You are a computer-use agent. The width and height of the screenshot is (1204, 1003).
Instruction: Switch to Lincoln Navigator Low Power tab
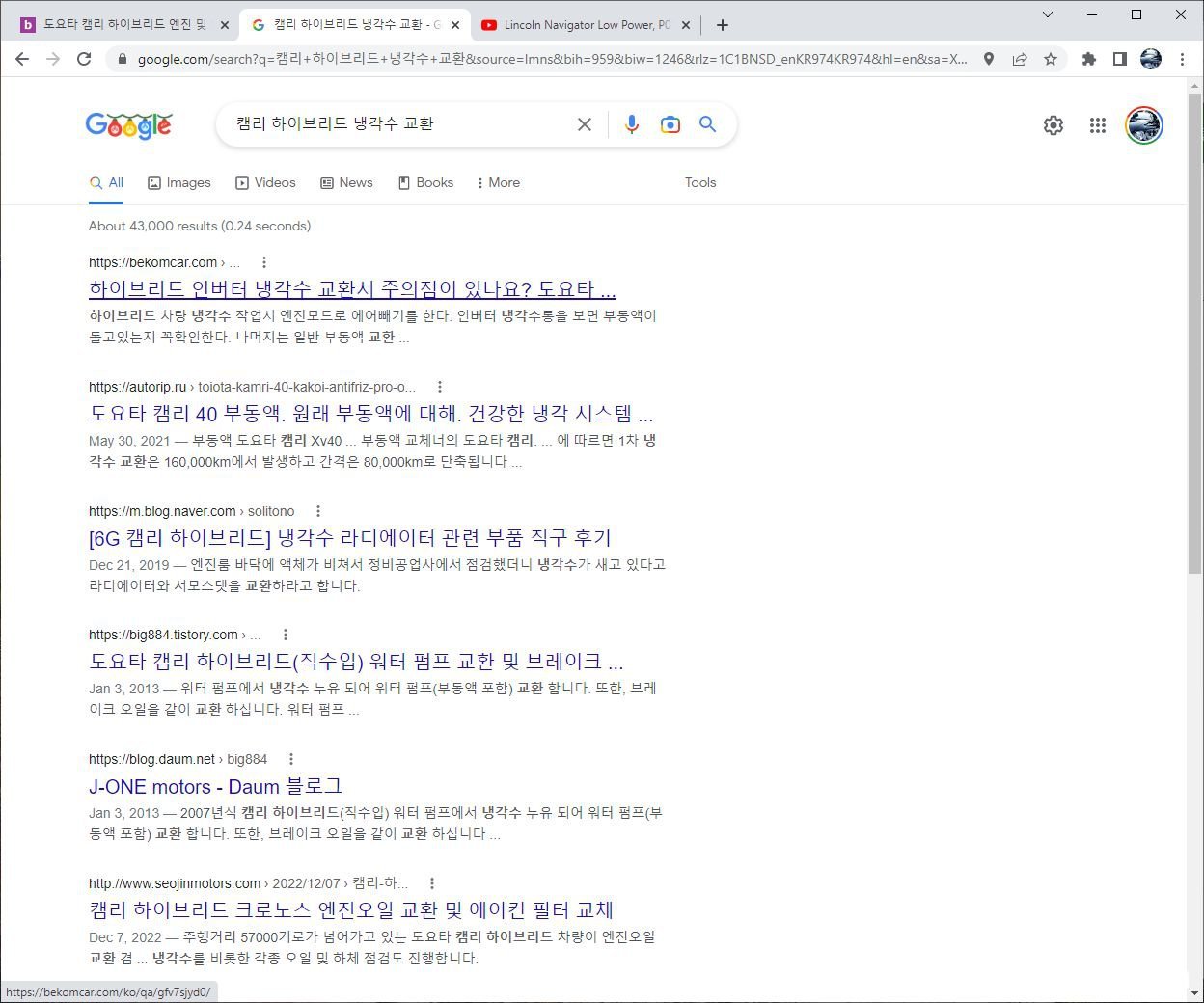[588, 25]
